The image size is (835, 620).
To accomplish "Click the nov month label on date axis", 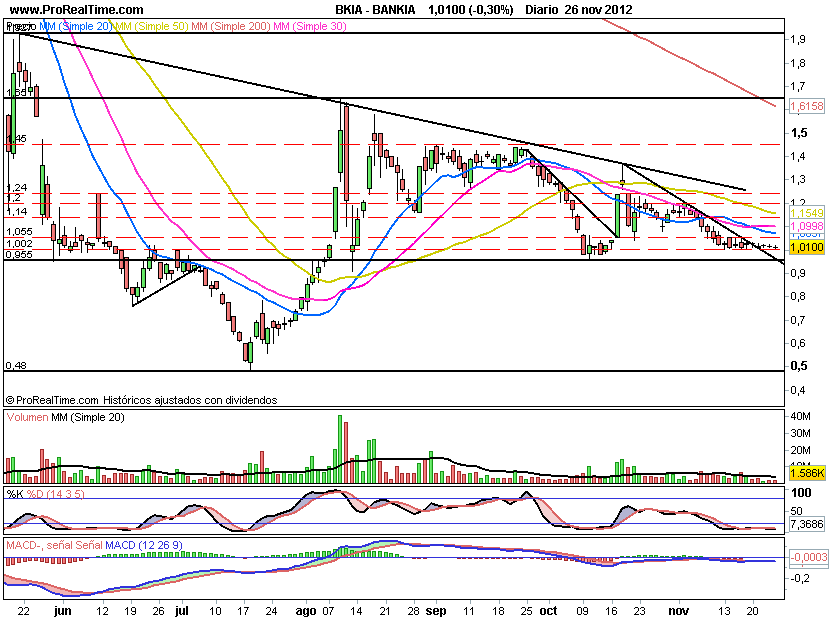I will click(678, 611).
